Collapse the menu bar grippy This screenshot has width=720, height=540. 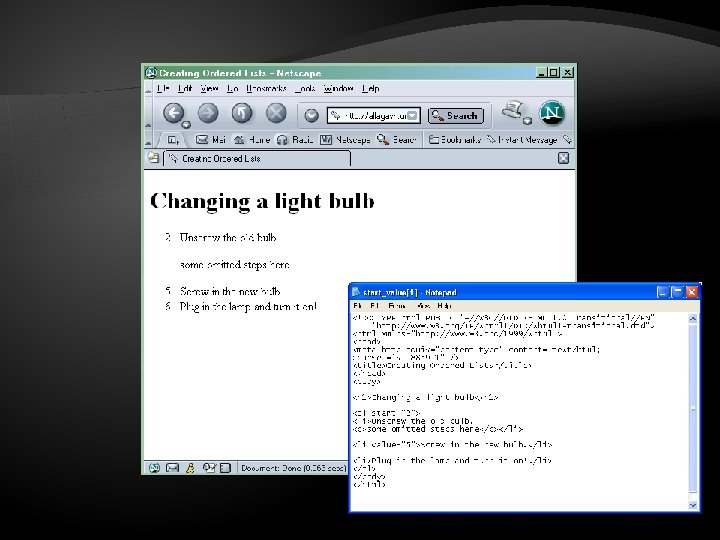pos(148,89)
